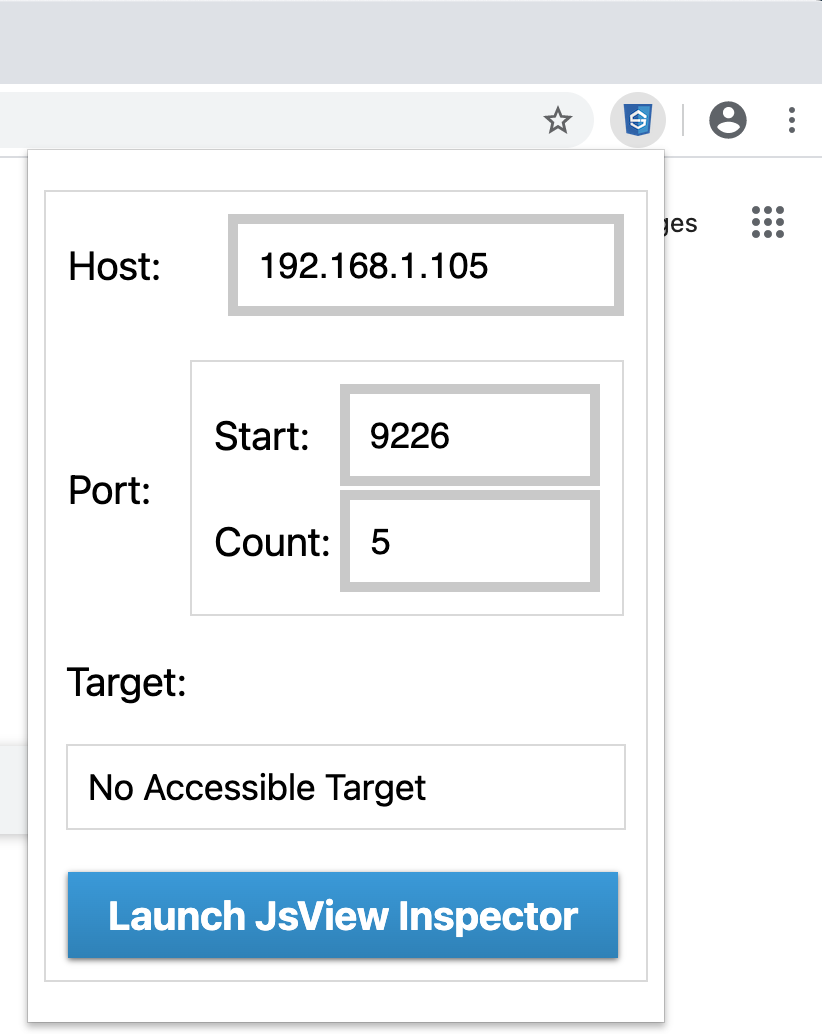Image resolution: width=822 pixels, height=1034 pixels.
Task: Select the port Count input box
Action: (x=469, y=541)
